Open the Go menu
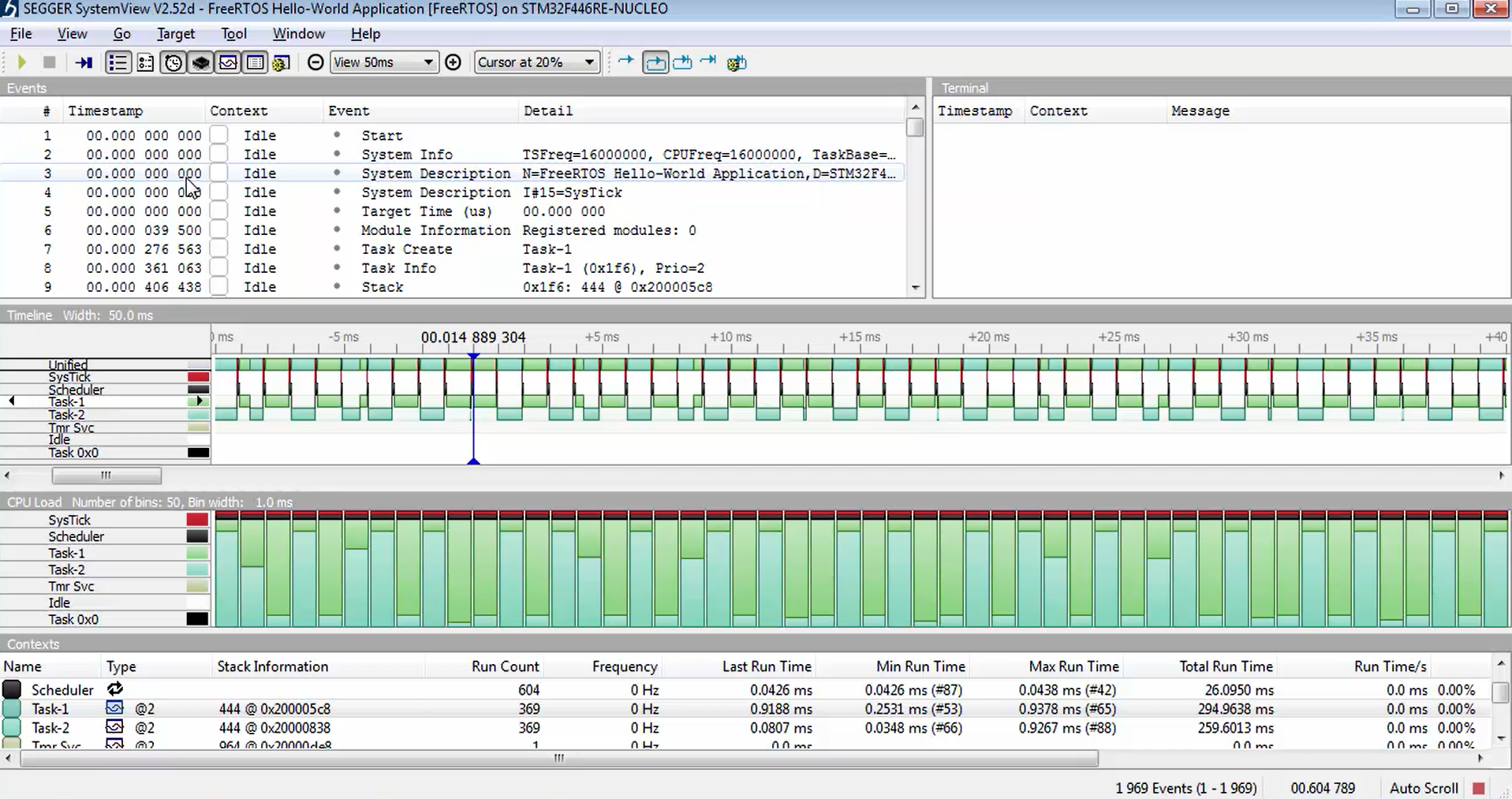Viewport: 1512px width, 799px height. pos(121,34)
